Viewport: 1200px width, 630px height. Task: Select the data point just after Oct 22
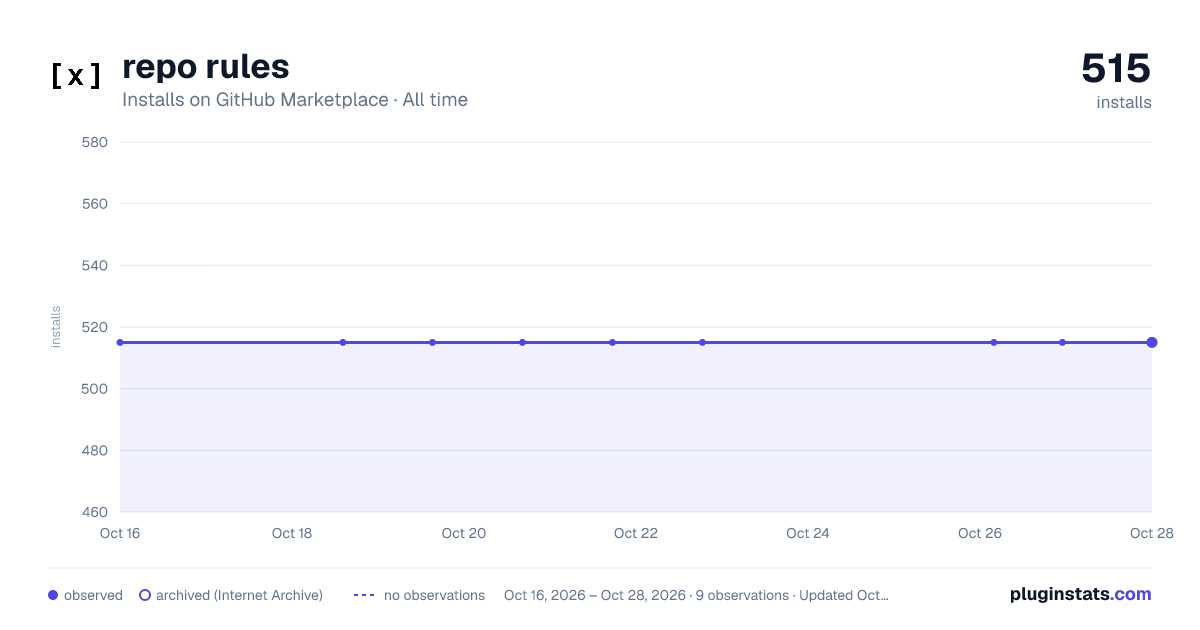[702, 342]
